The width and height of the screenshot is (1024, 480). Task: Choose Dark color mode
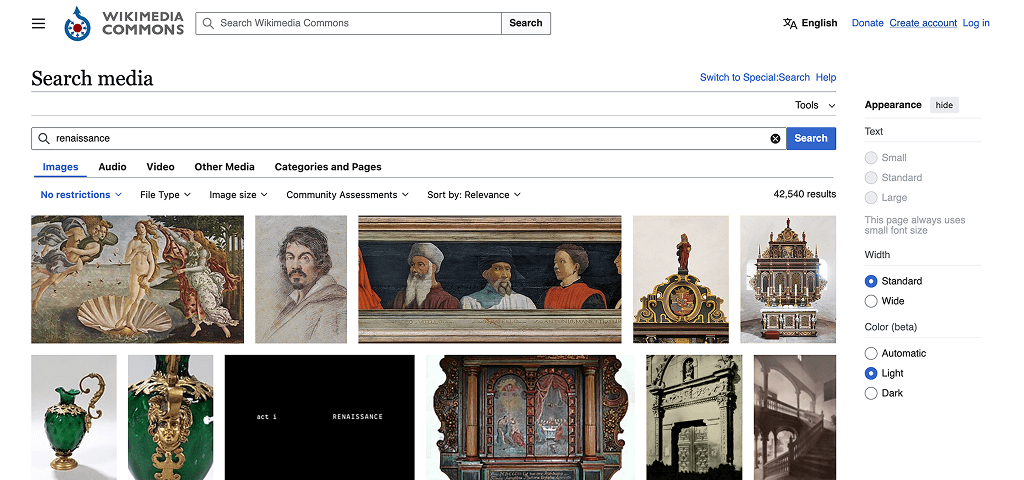pyautogui.click(x=871, y=393)
